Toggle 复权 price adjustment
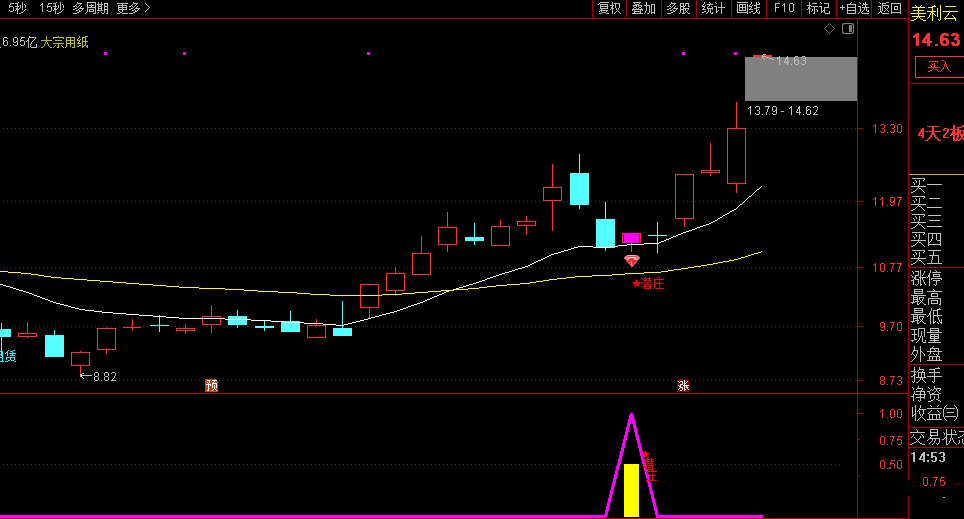Screen dimensions: 964x519 click(x=609, y=8)
